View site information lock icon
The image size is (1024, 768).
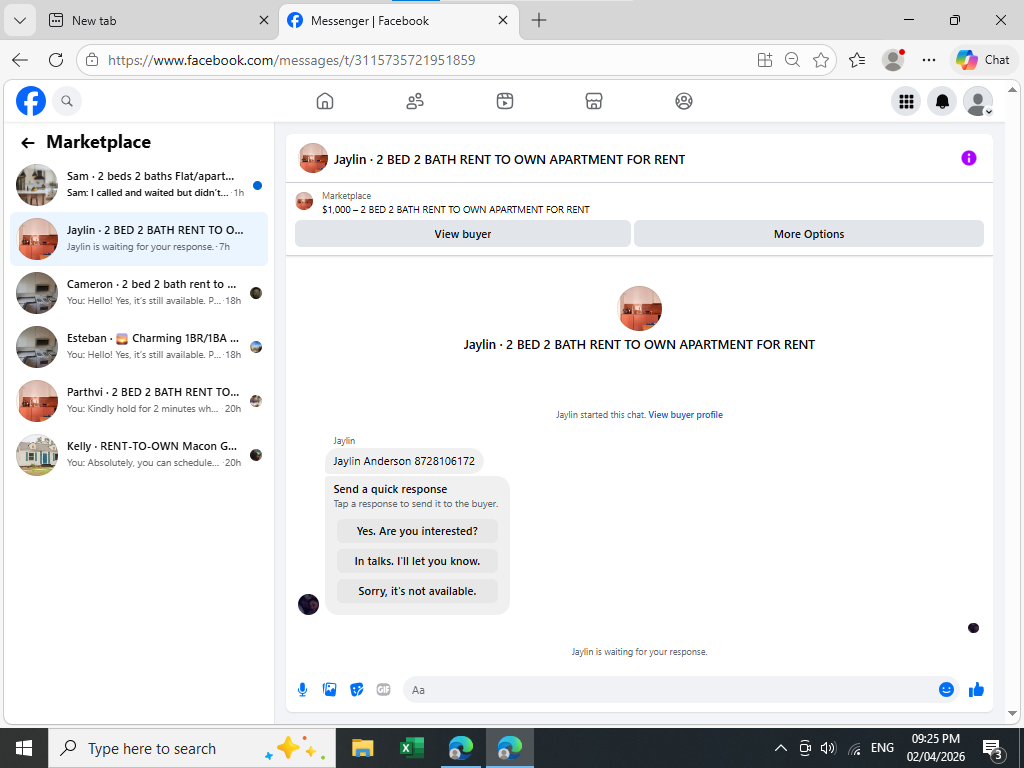pyautogui.click(x=92, y=60)
